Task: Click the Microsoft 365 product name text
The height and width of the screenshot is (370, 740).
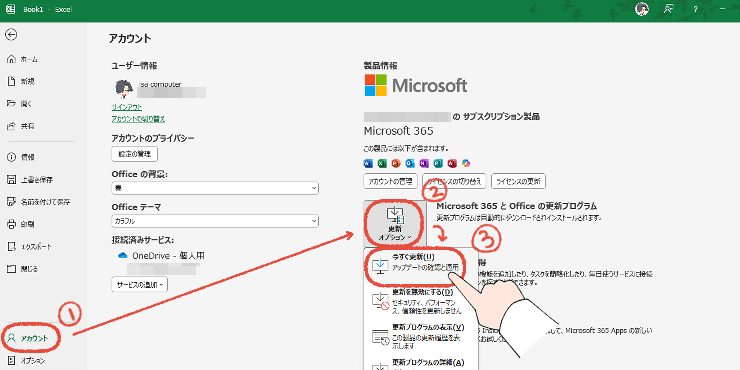Action: tap(398, 131)
